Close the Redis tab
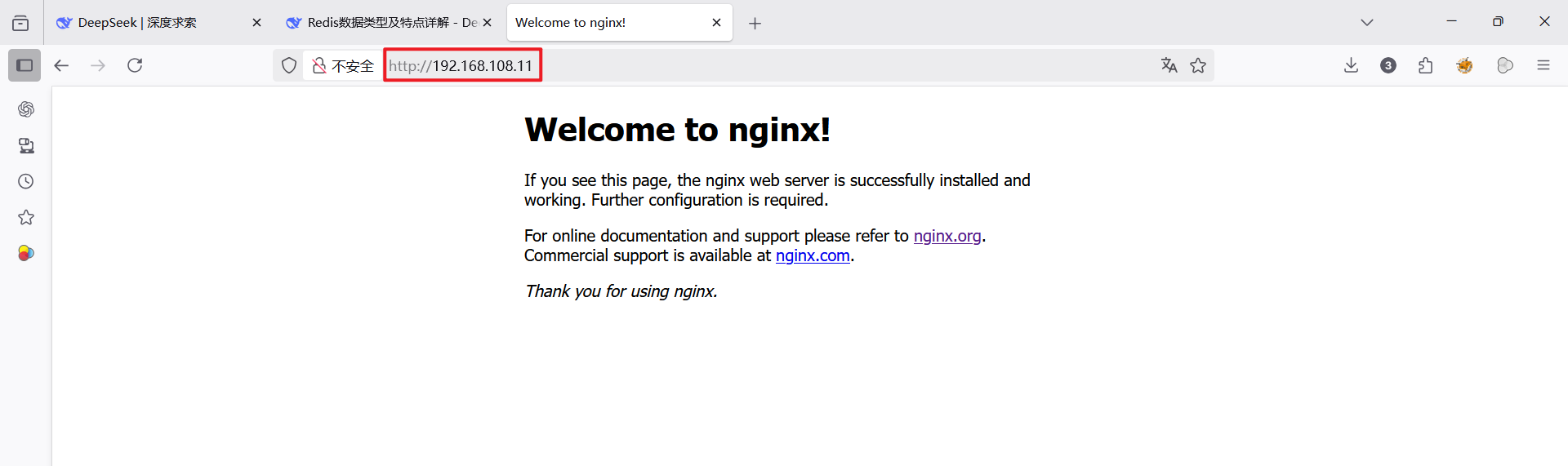 point(487,23)
